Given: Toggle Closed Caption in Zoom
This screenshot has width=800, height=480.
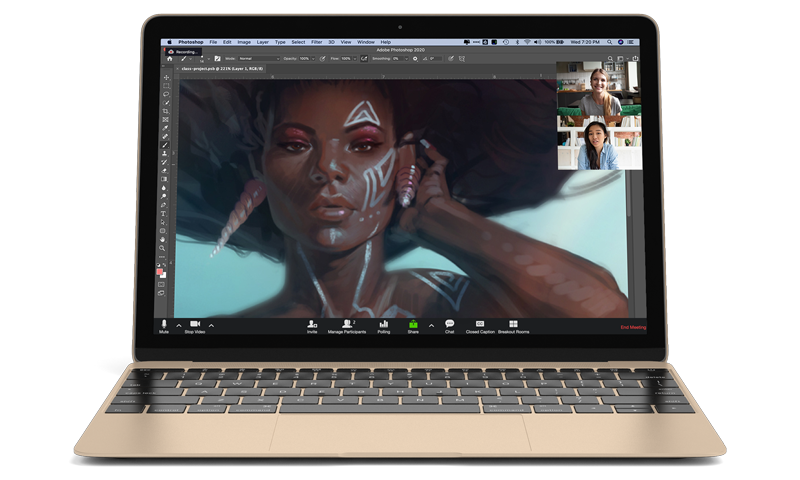Looking at the screenshot, I should pos(480,326).
